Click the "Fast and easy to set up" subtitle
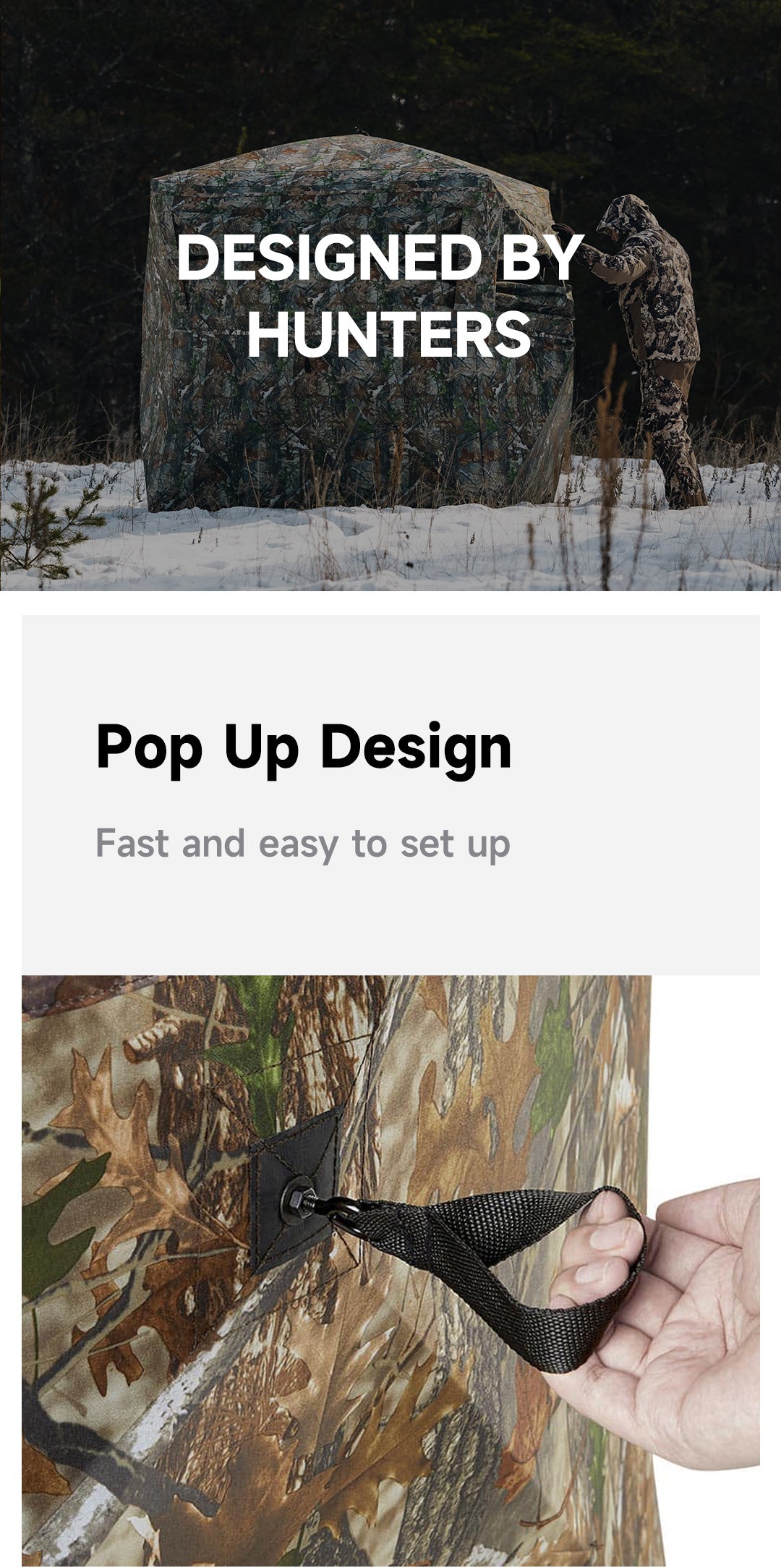 pos(303,844)
